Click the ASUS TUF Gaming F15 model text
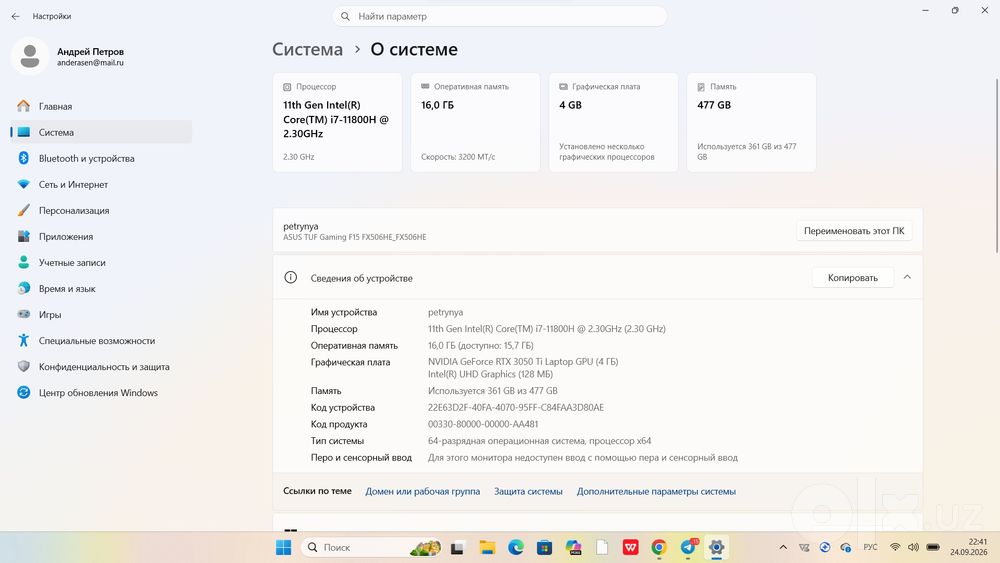Viewport: 1000px width, 563px height. click(355, 237)
